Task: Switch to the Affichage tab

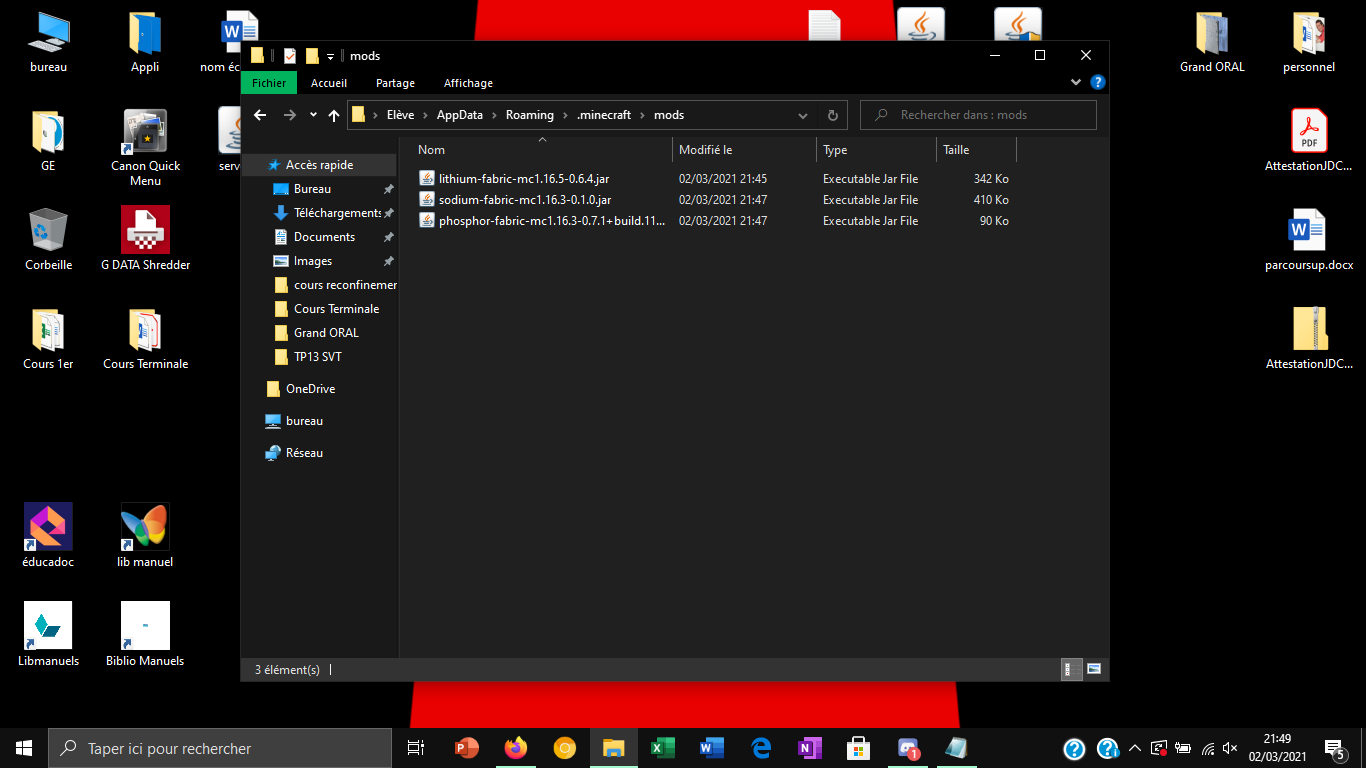Action: pos(468,83)
